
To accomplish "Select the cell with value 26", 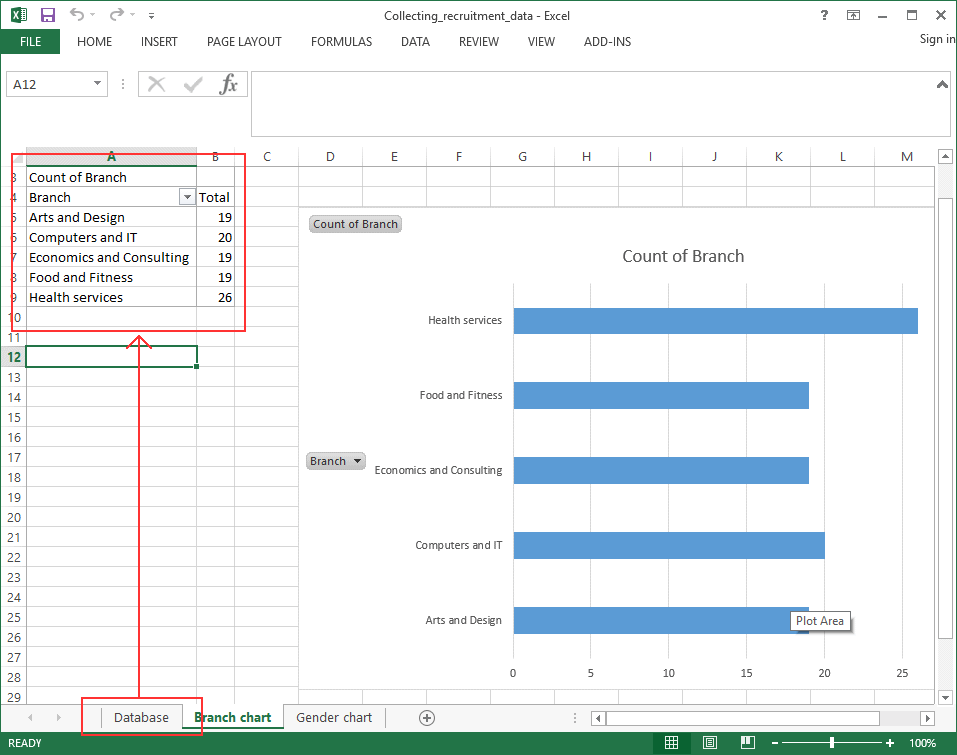I will 215,297.
